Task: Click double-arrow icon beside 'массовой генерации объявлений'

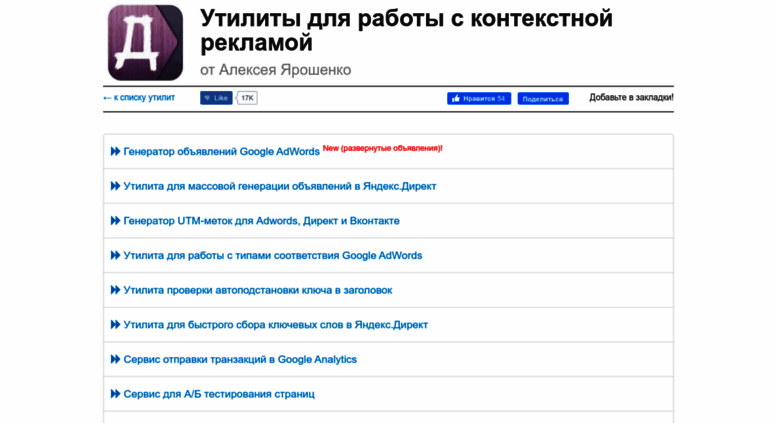Action: 115,186
